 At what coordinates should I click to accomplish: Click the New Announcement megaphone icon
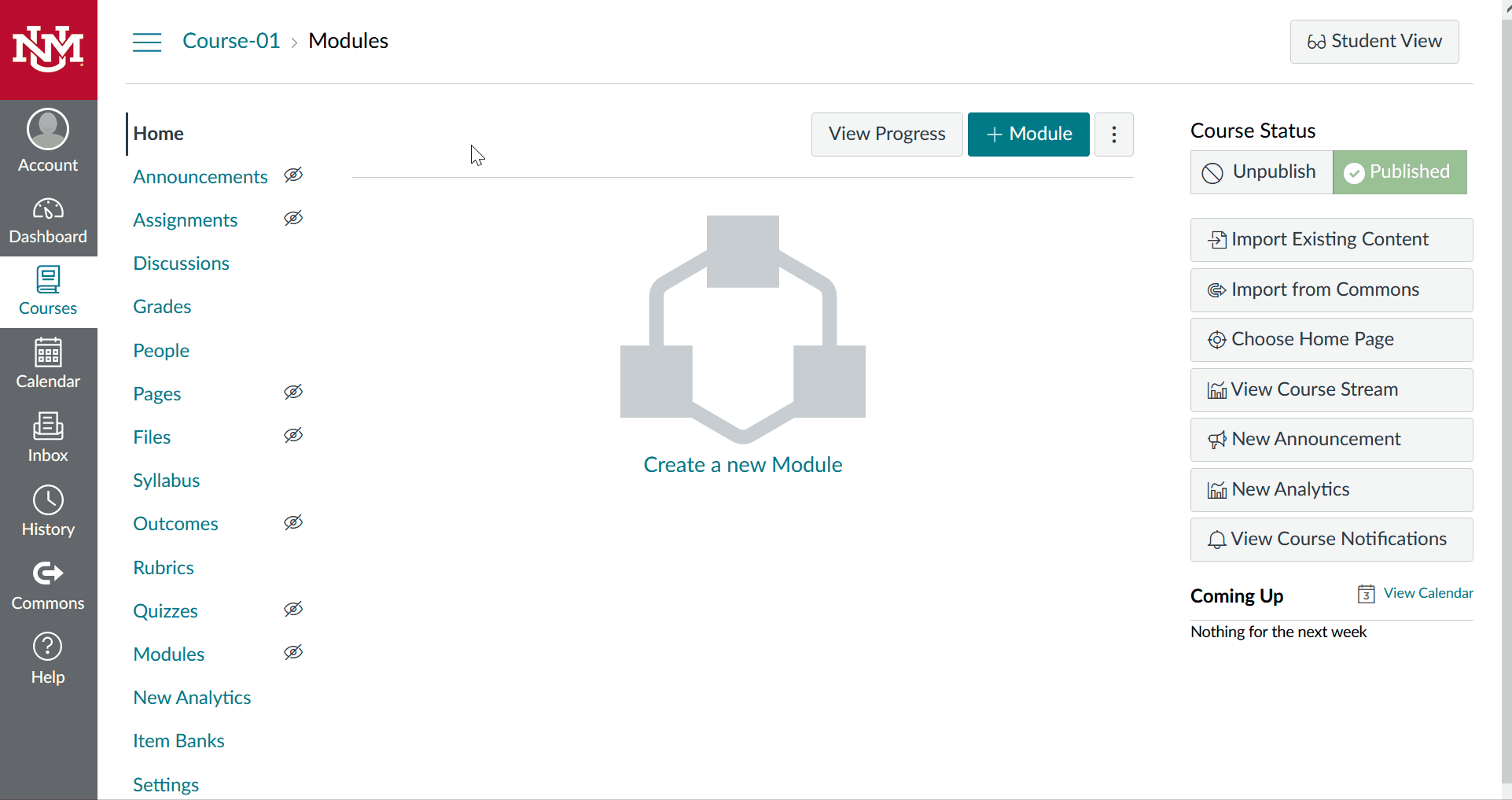click(1217, 440)
